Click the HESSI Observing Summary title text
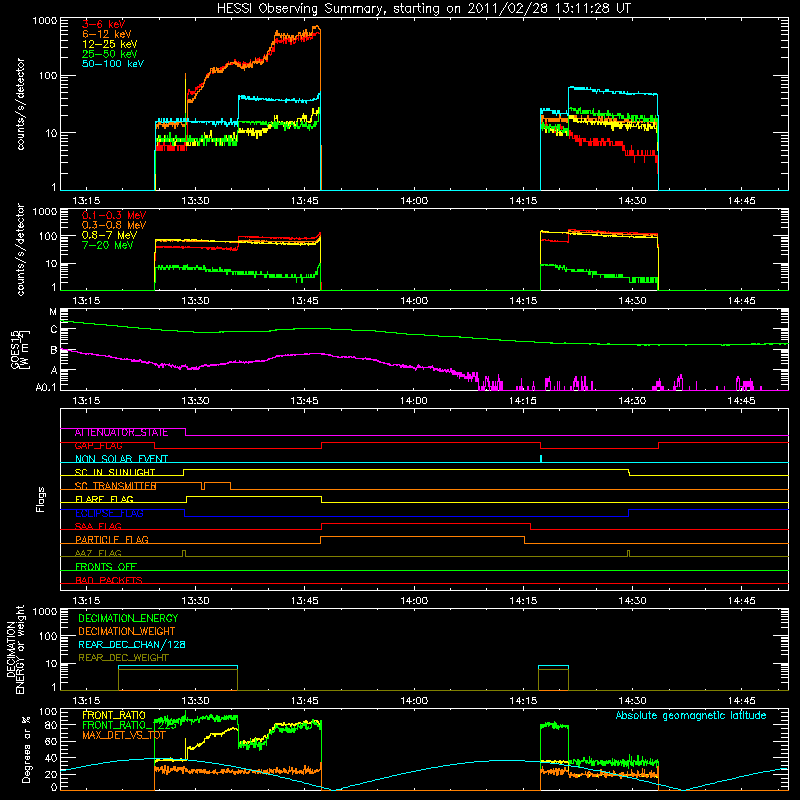The width and height of the screenshot is (800, 800). click(423, 9)
